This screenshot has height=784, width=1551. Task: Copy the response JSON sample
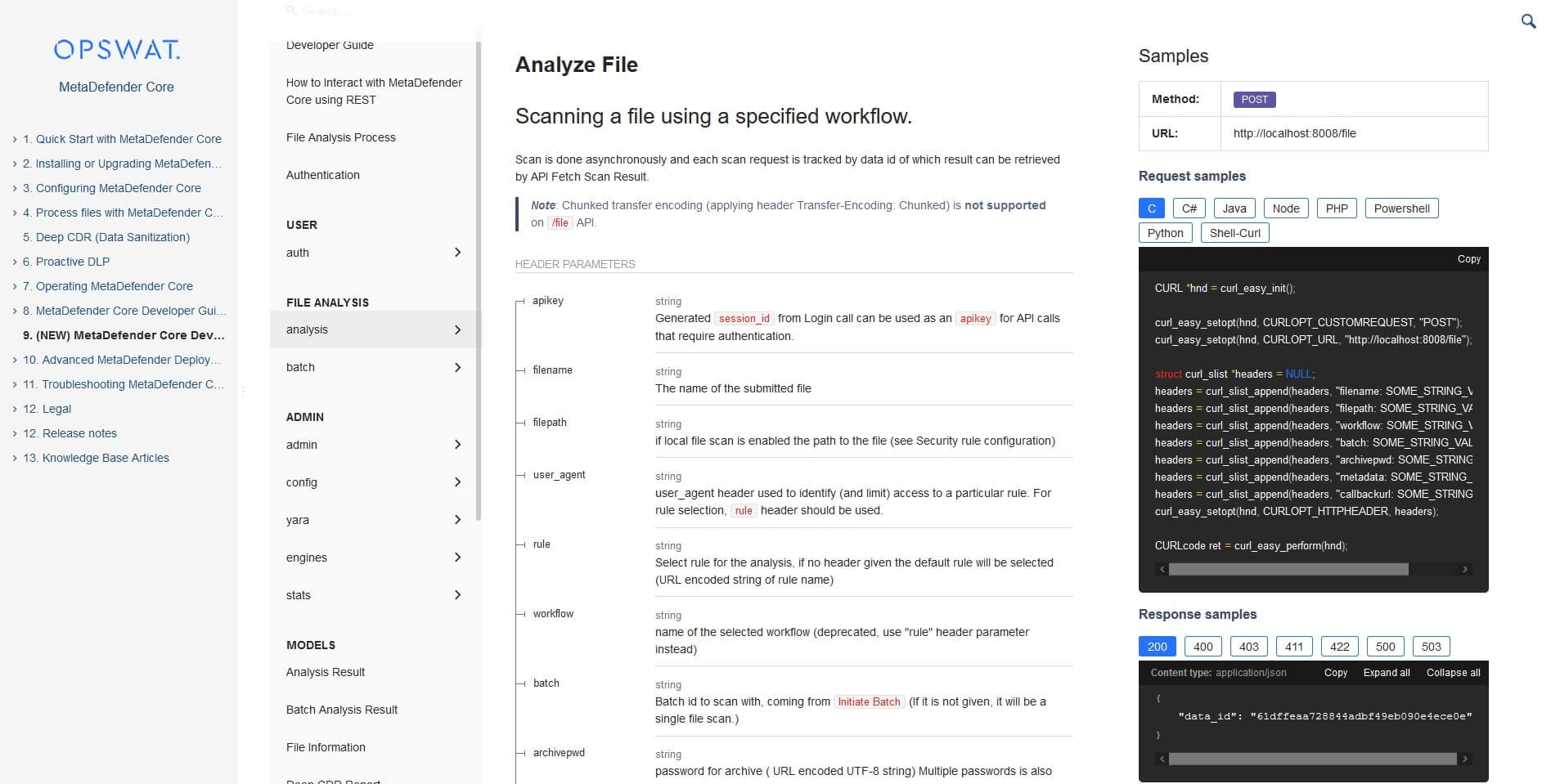pos(1336,672)
